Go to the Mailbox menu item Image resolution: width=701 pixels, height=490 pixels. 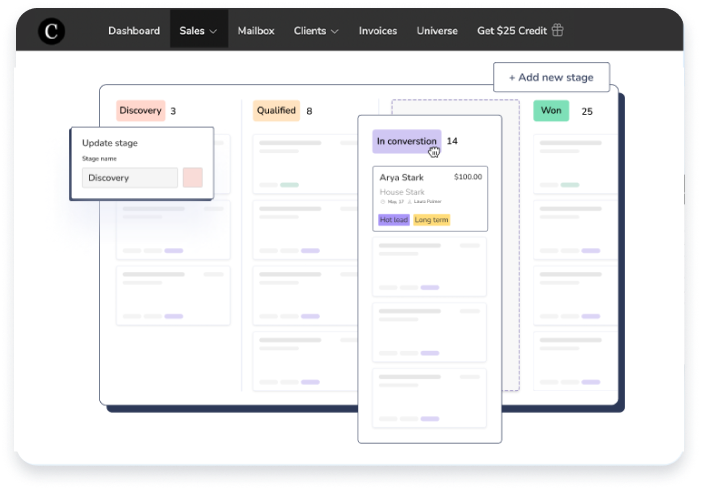[x=256, y=31]
